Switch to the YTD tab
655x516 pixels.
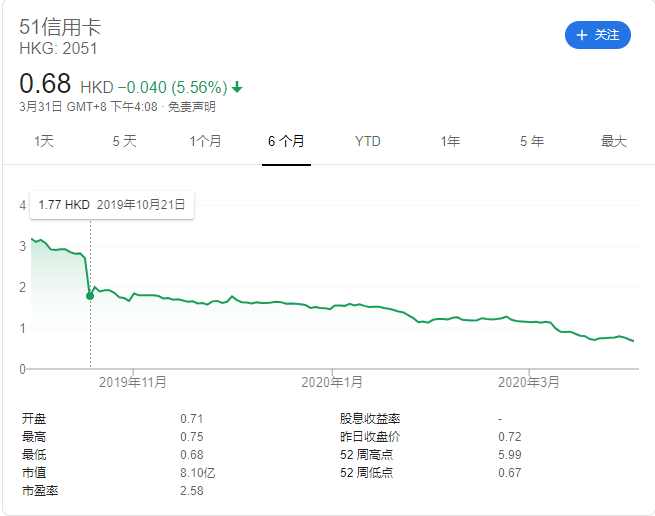[x=368, y=141]
